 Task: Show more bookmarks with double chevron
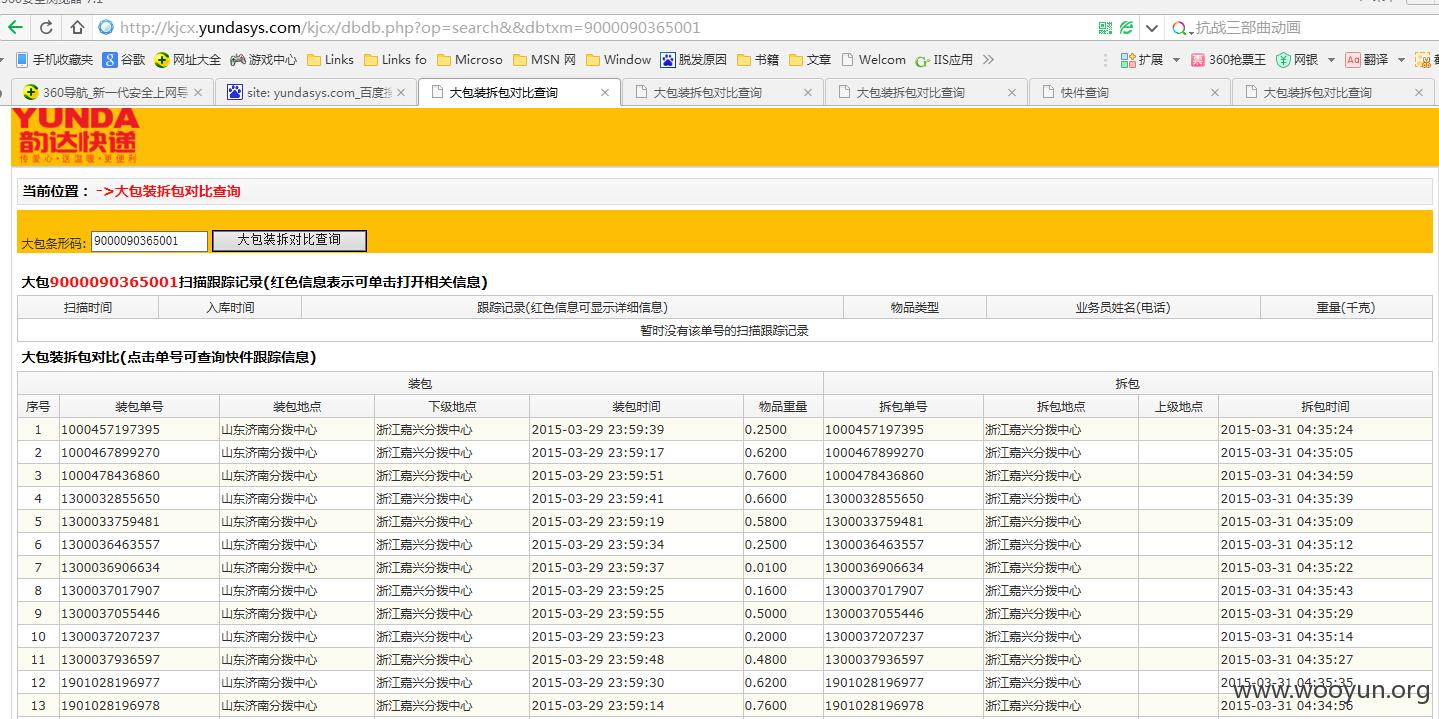coord(989,60)
